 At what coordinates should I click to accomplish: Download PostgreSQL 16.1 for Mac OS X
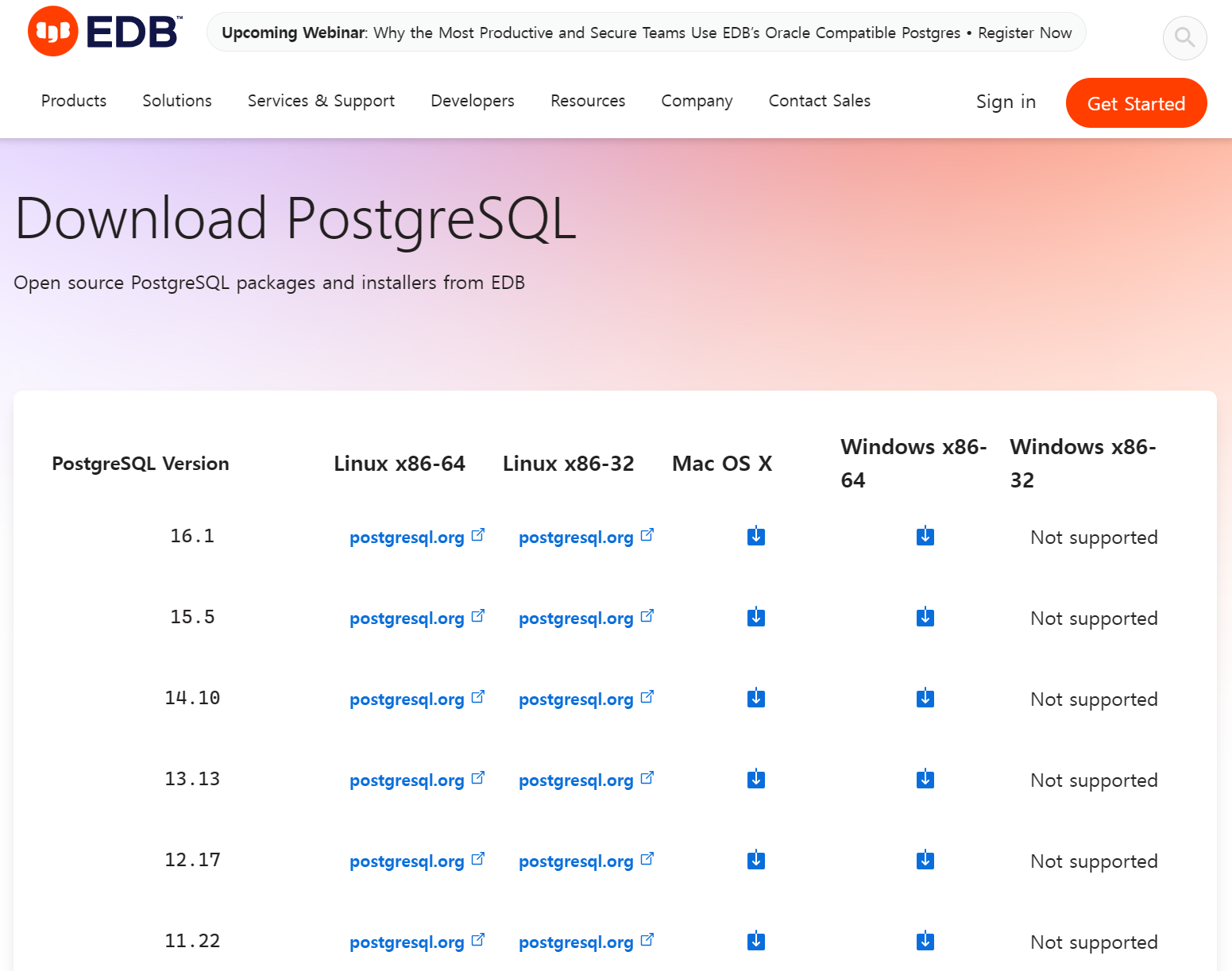(756, 537)
